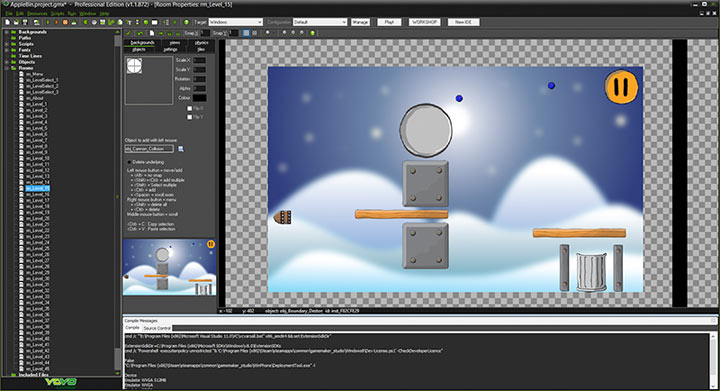Click the WORKSHOP button
This screenshot has width=720, height=391.
pyautogui.click(x=425, y=22)
